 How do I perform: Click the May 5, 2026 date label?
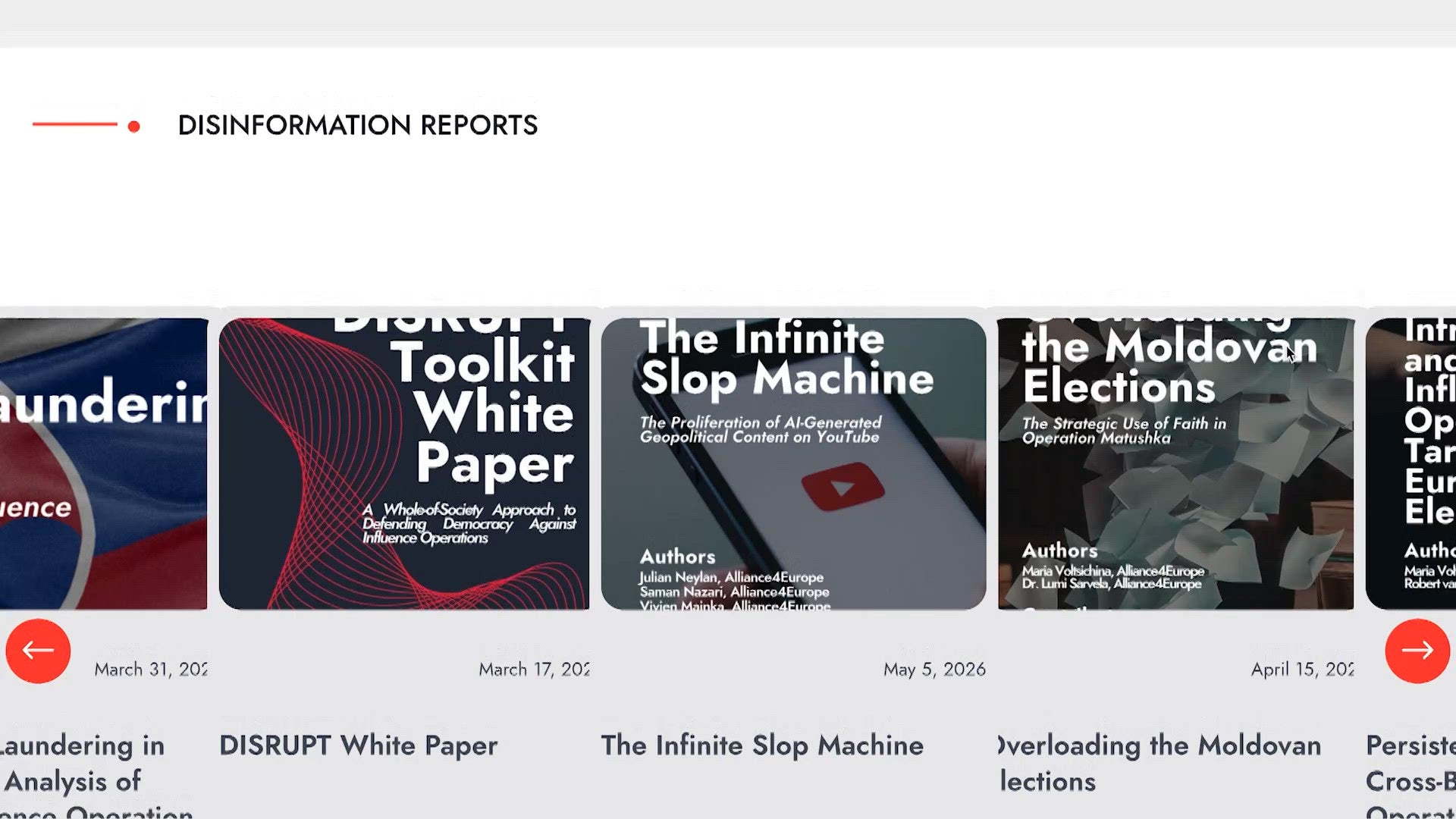(x=934, y=670)
